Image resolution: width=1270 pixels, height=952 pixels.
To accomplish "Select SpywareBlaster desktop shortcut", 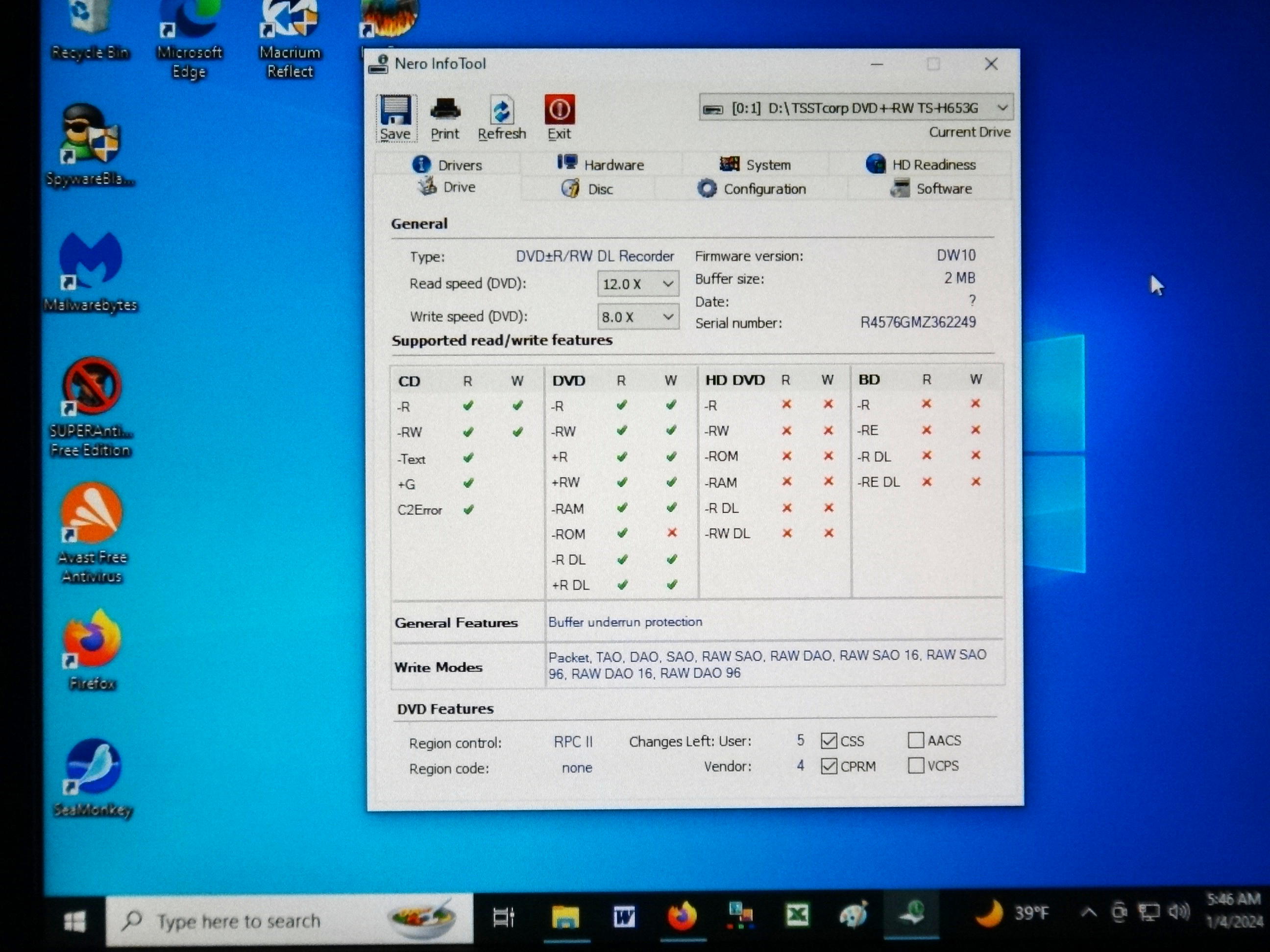I will coord(90,145).
